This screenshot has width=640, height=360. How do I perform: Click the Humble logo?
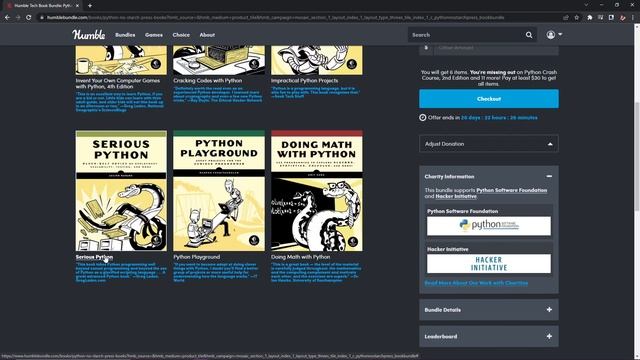(x=89, y=35)
